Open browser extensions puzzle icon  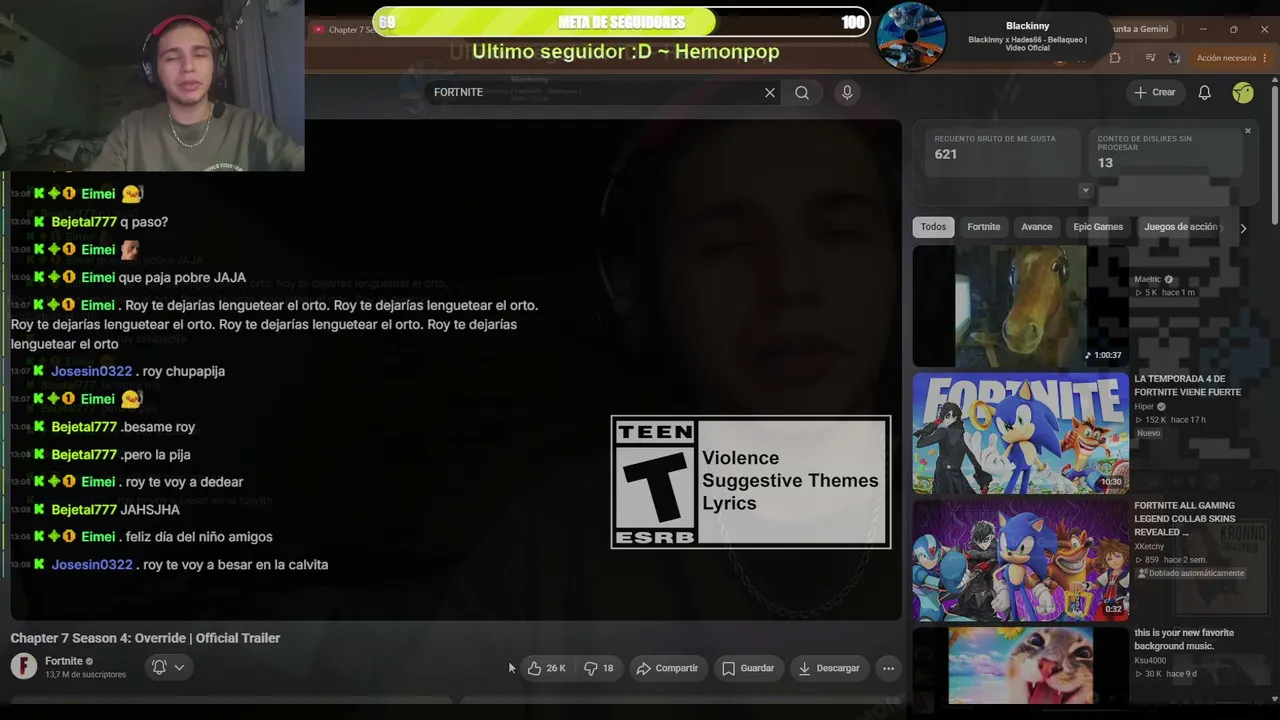(x=1115, y=58)
